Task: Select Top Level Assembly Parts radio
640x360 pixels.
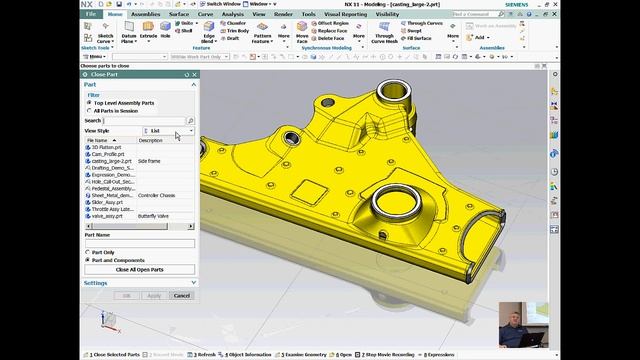Action: [89, 103]
